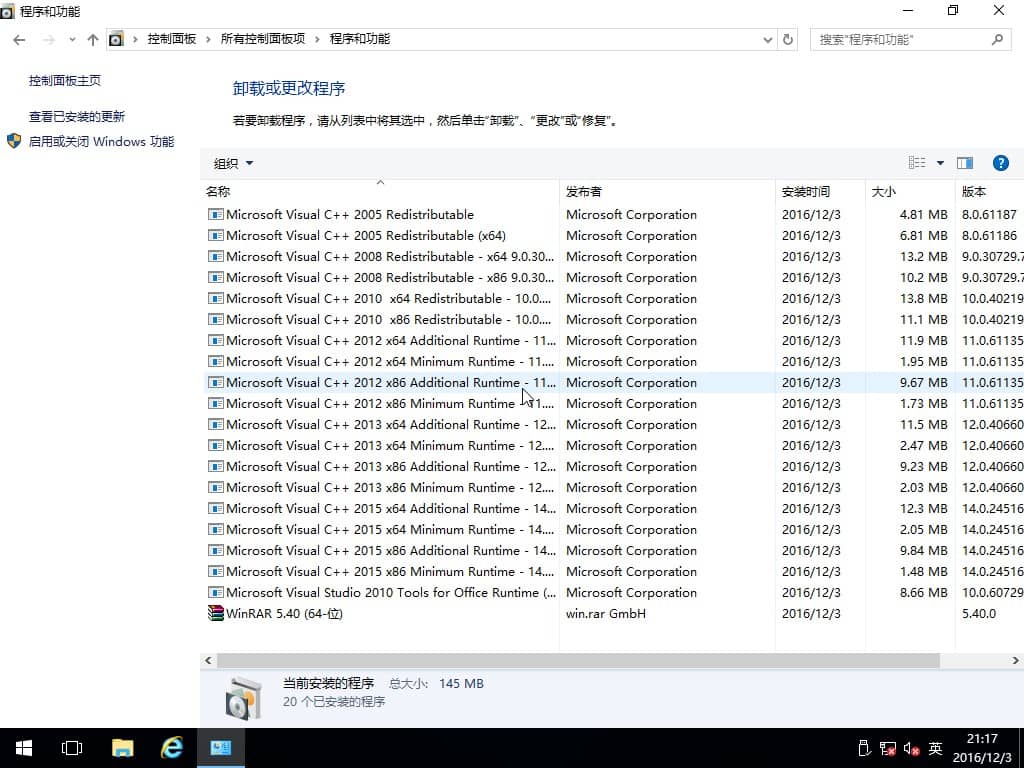Select Visual C++ 2005 Redistributable (x64) icon

click(216, 235)
